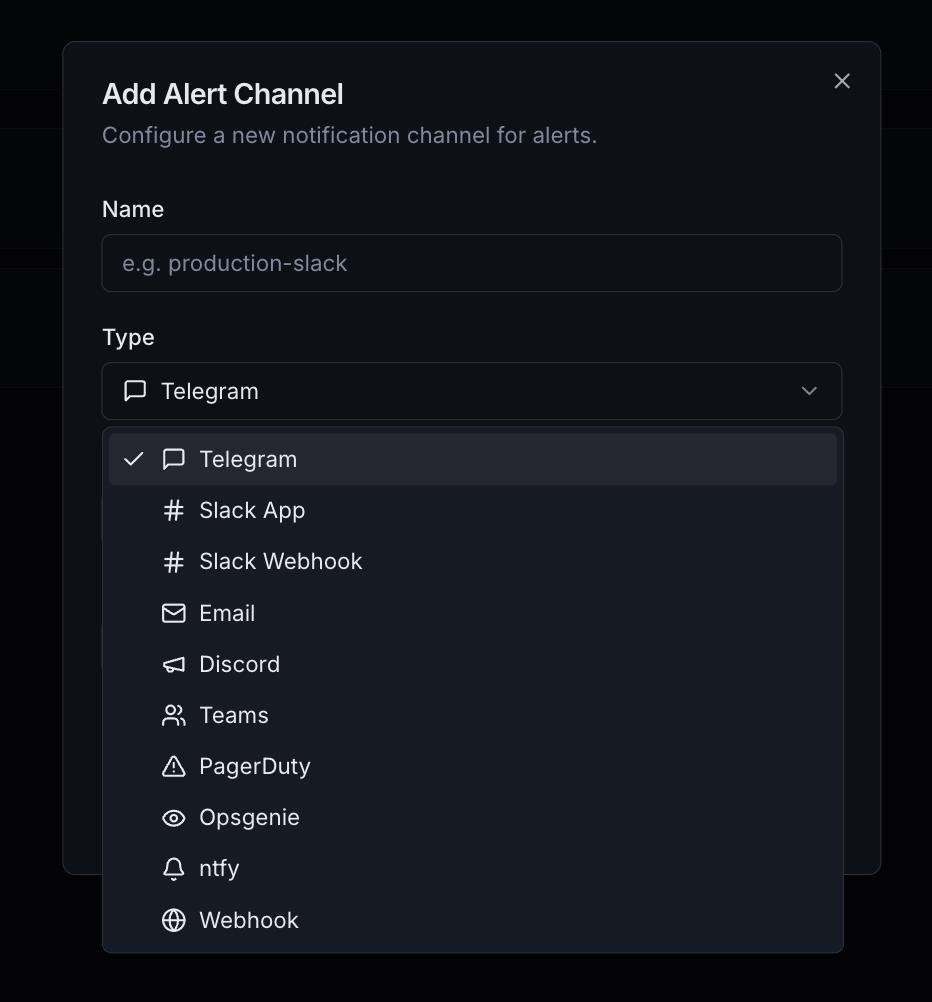Click the Teams people icon
The image size is (932, 1002).
pyautogui.click(x=174, y=715)
